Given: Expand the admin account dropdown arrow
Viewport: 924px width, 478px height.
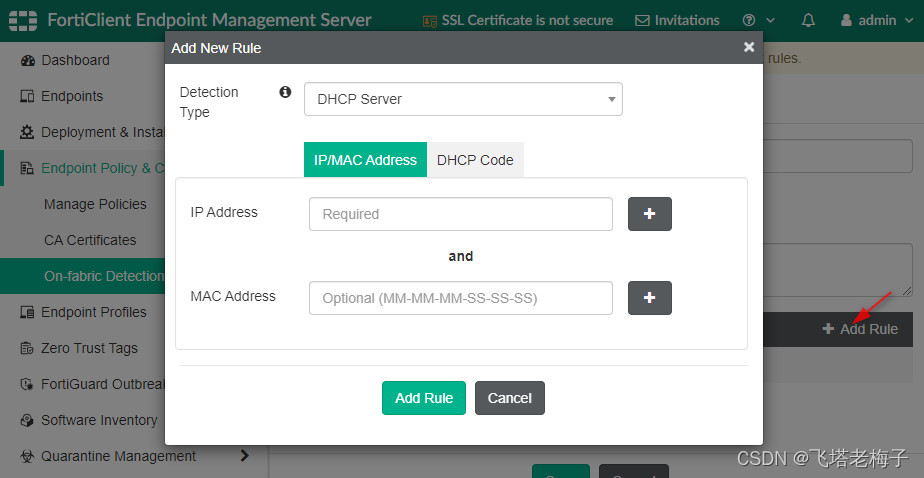Looking at the screenshot, I should coord(908,21).
